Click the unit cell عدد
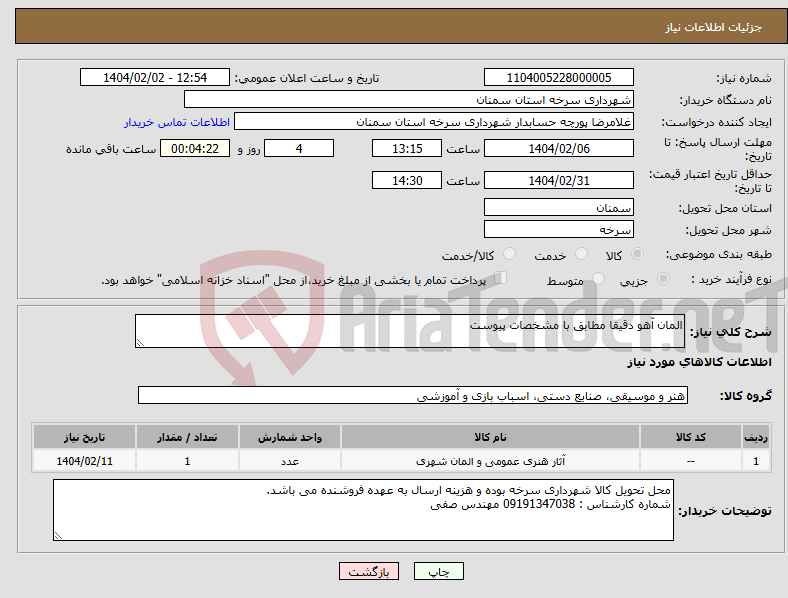The image size is (788, 598). click(290, 460)
